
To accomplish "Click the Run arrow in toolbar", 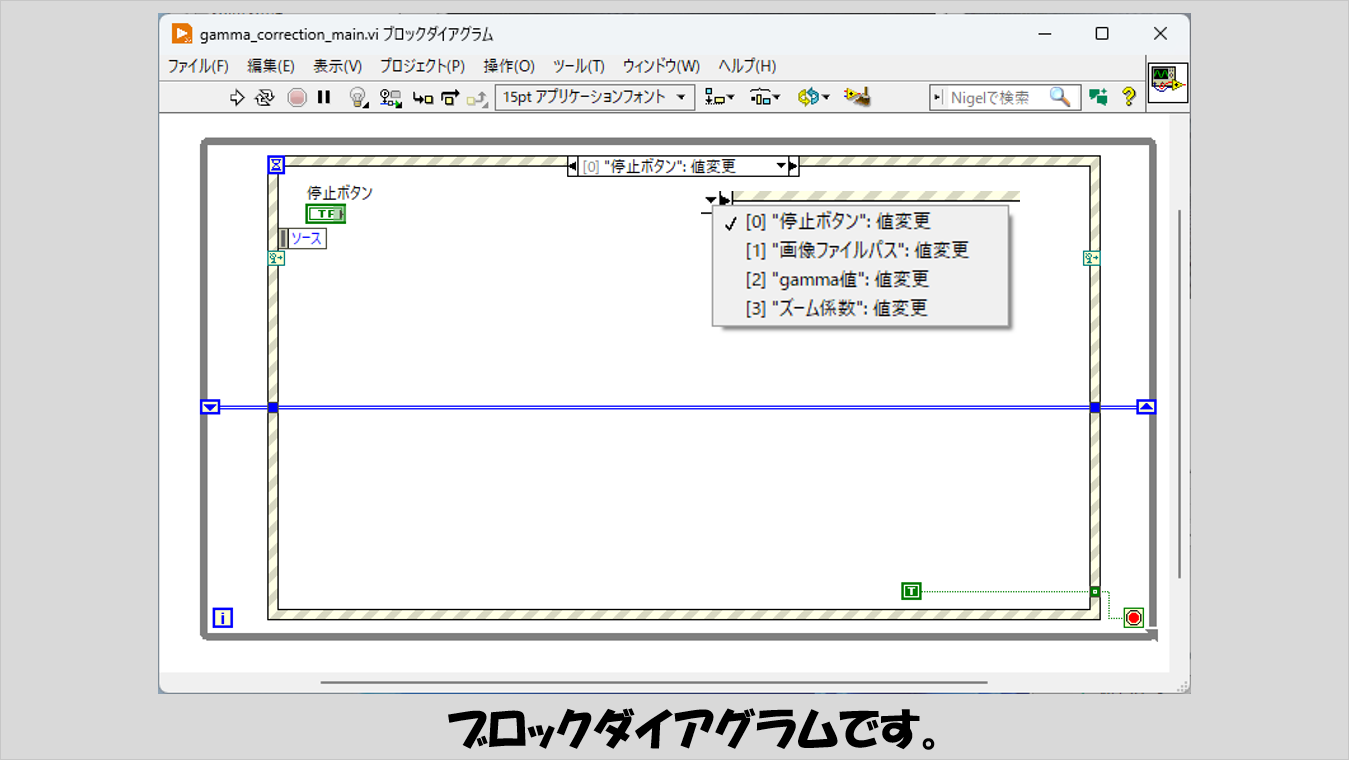I will (x=237, y=97).
